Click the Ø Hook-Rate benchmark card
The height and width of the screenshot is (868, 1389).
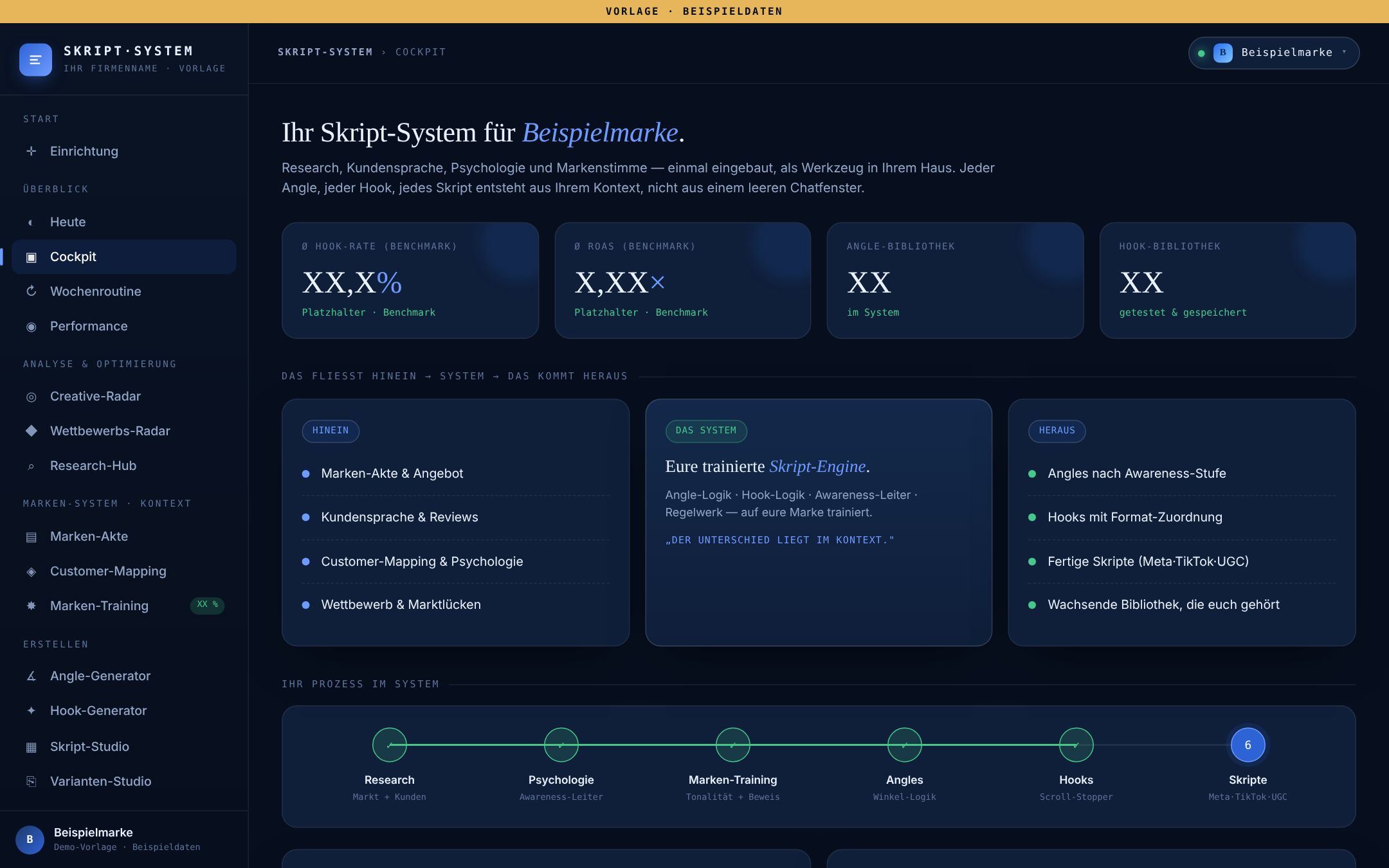pyautogui.click(x=410, y=280)
